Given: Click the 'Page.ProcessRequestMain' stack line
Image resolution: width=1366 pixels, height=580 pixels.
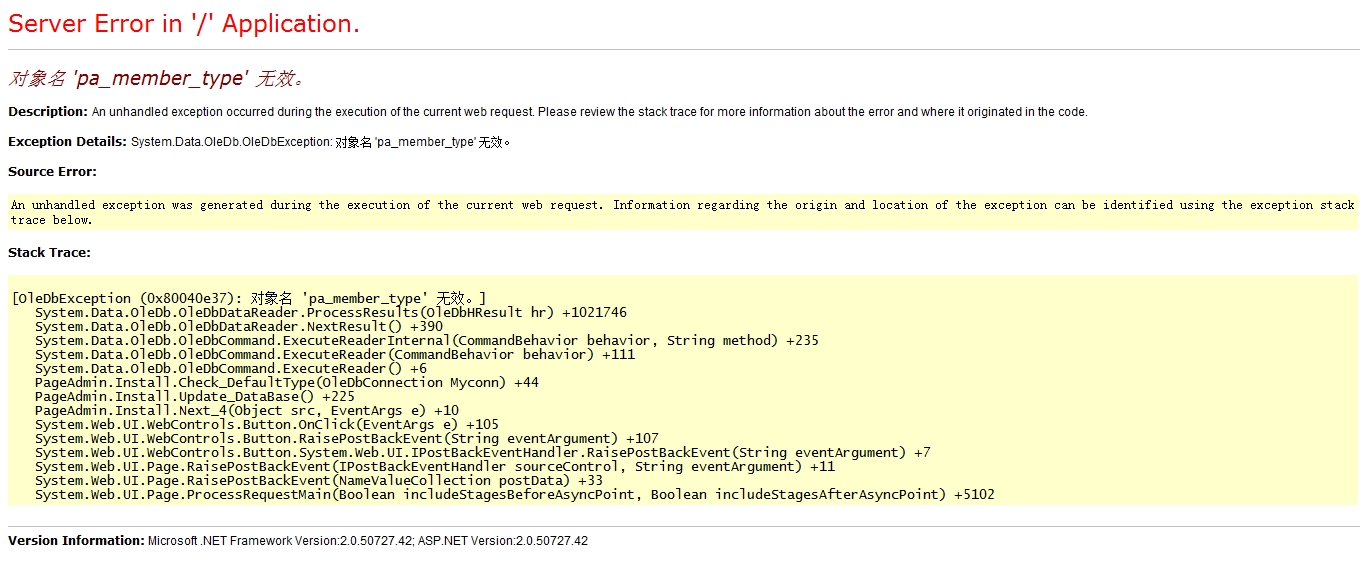Looking at the screenshot, I should point(514,495).
